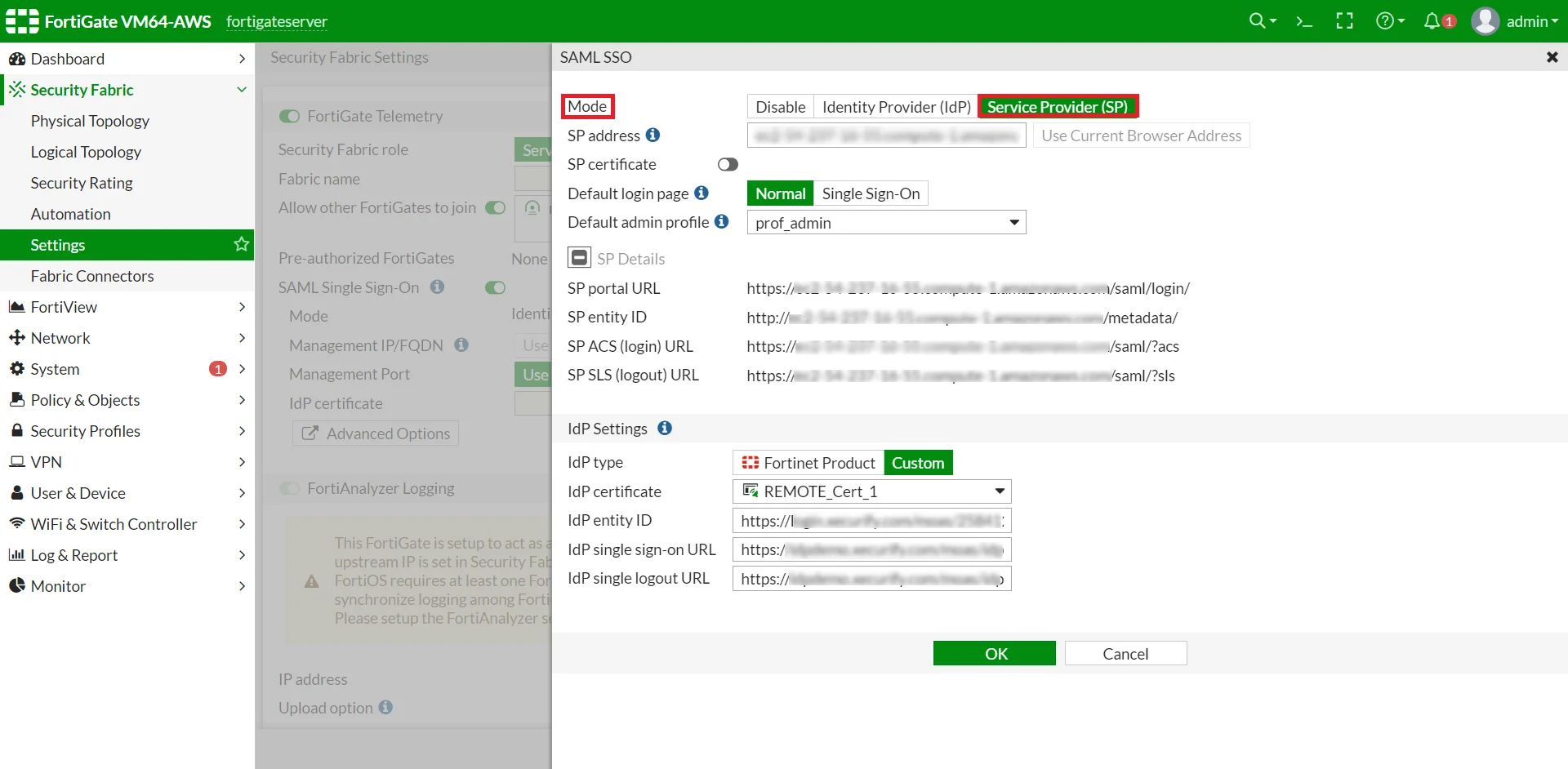Click the Use Current Browser Address button

[1141, 136]
